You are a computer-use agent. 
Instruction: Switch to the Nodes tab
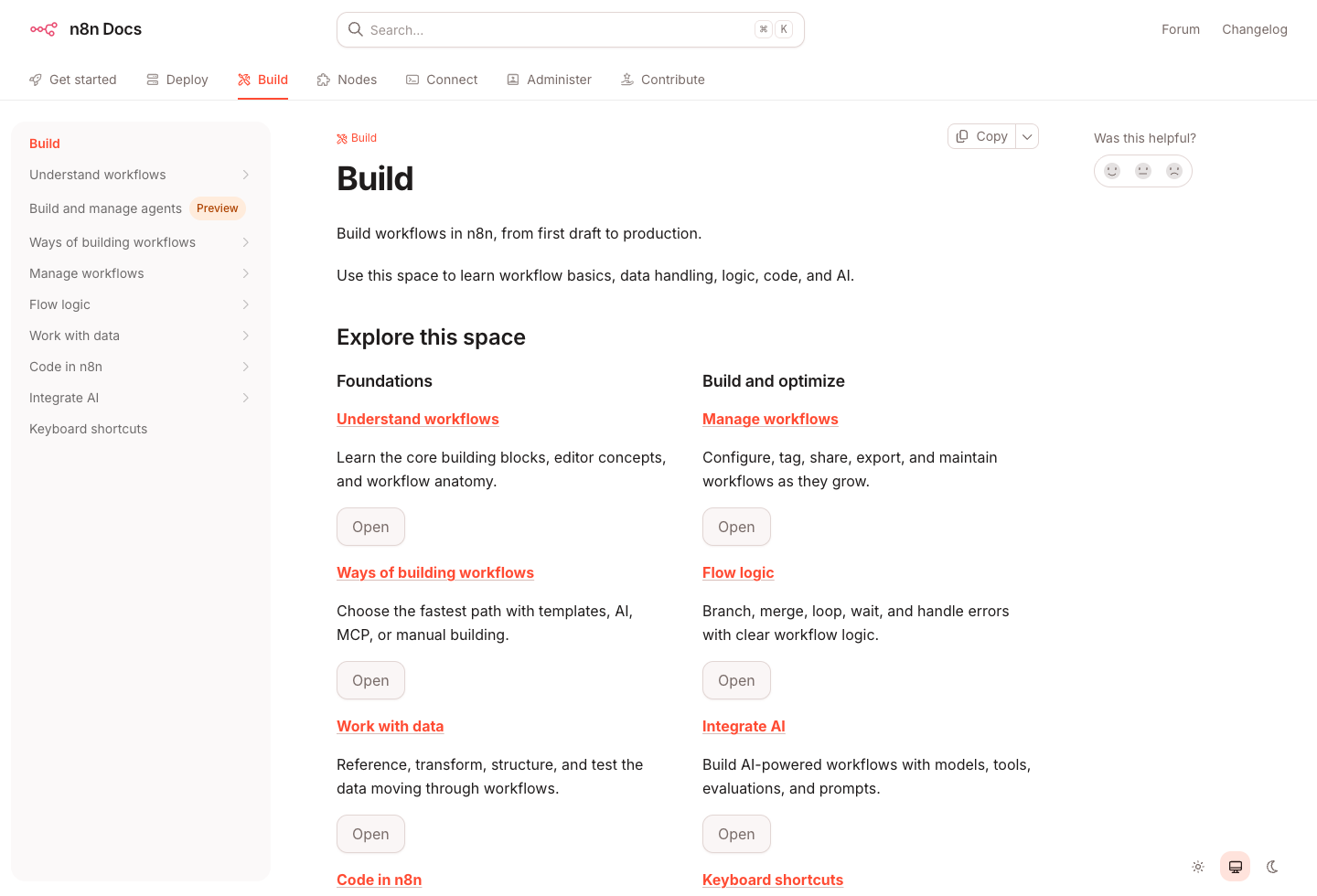click(x=348, y=80)
